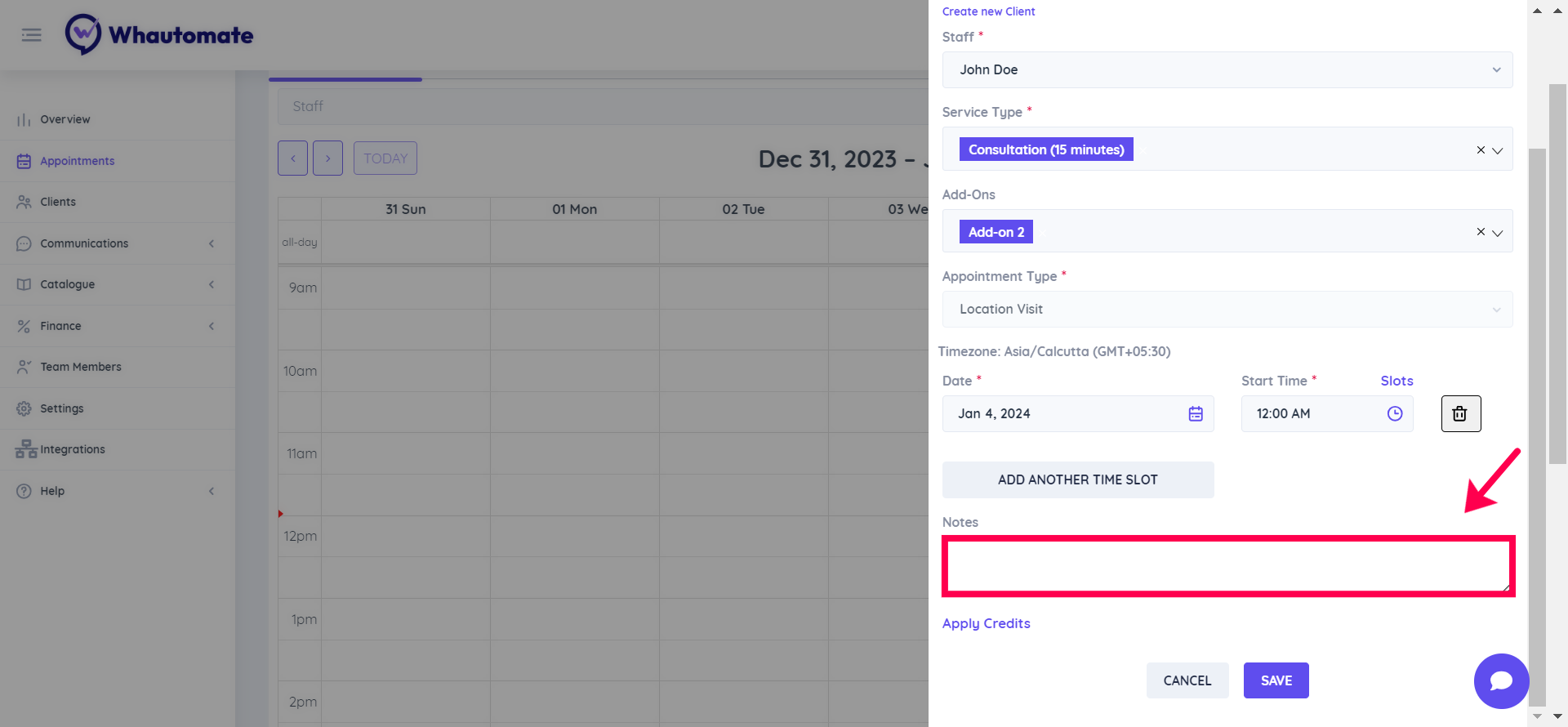This screenshot has height=727, width=1568.
Task: Clear the selected Service Type
Action: coord(1481,150)
